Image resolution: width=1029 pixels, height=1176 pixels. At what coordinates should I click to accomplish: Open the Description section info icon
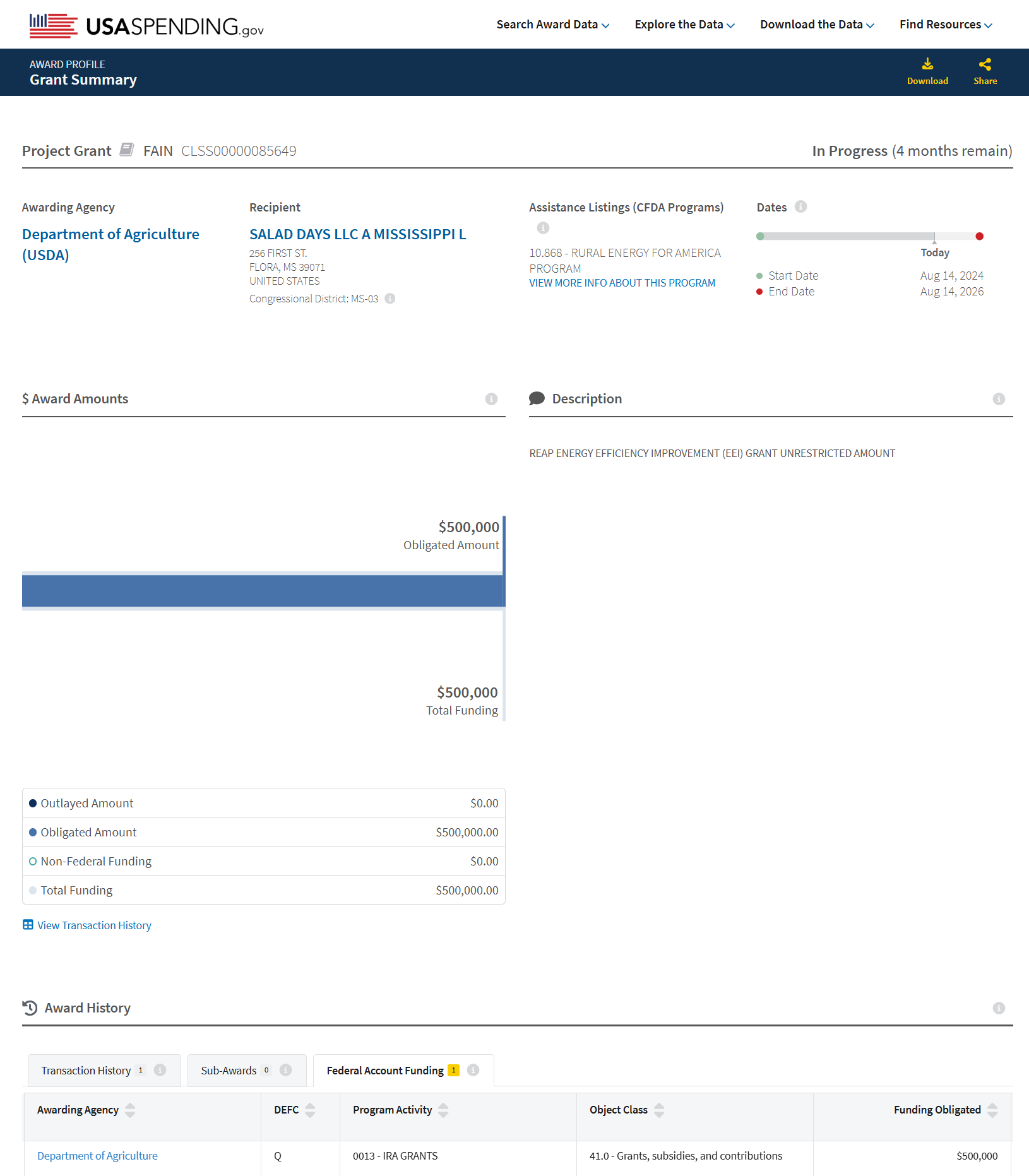click(x=999, y=399)
